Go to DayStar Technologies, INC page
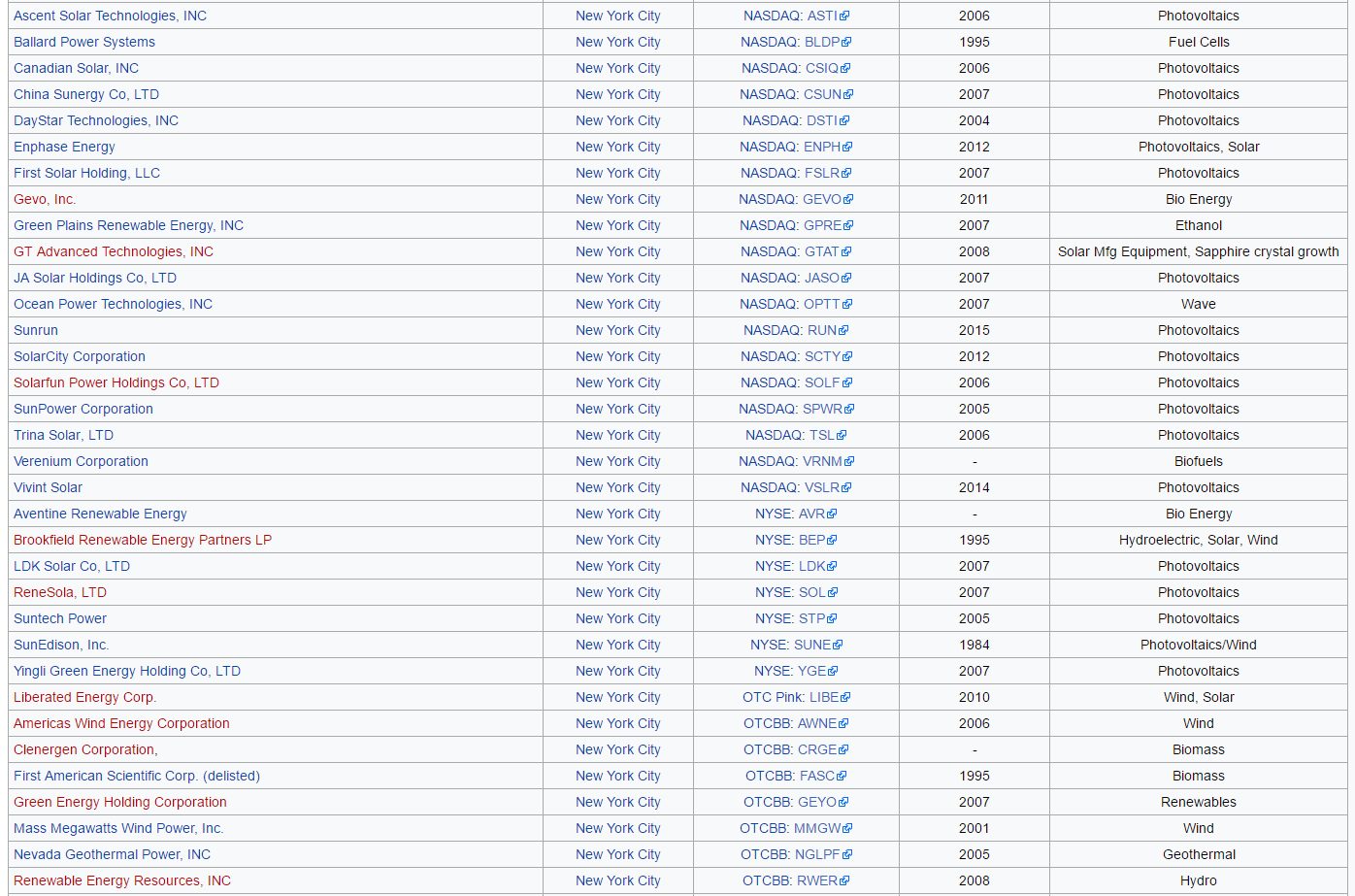The image size is (1355, 896). 96,120
